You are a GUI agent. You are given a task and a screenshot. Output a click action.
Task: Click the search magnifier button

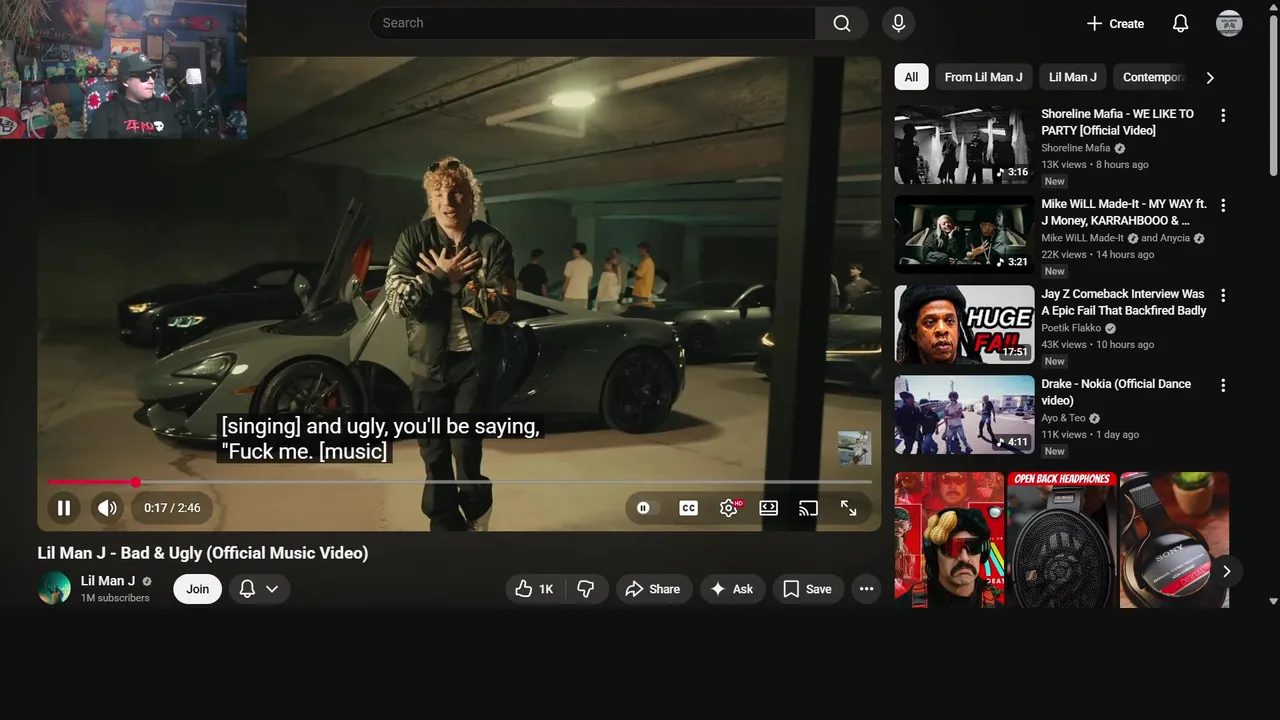coord(842,23)
